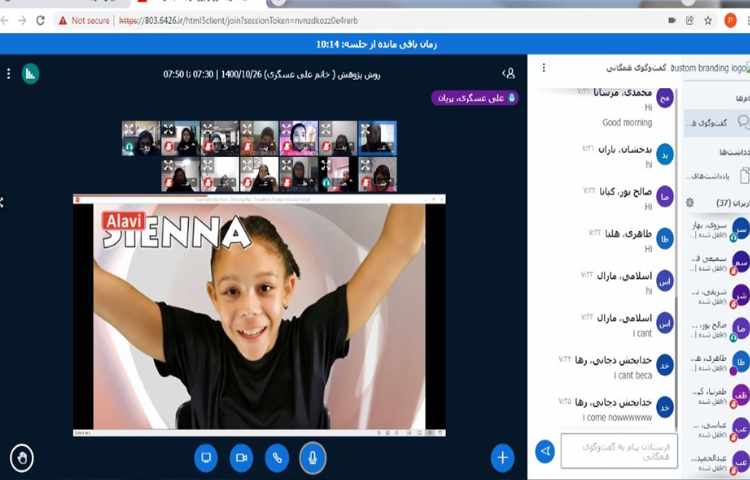Click the Not secure site warning
This screenshot has height=480, width=750.
[84, 19]
